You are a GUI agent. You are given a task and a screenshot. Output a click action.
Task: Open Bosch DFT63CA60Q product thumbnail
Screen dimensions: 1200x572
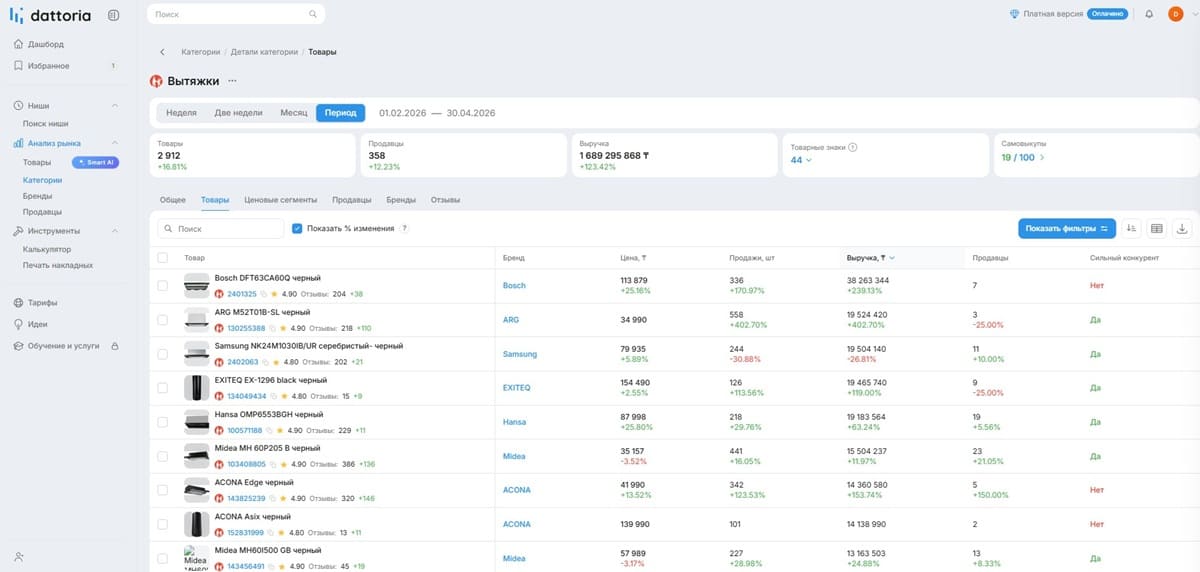coord(196,286)
